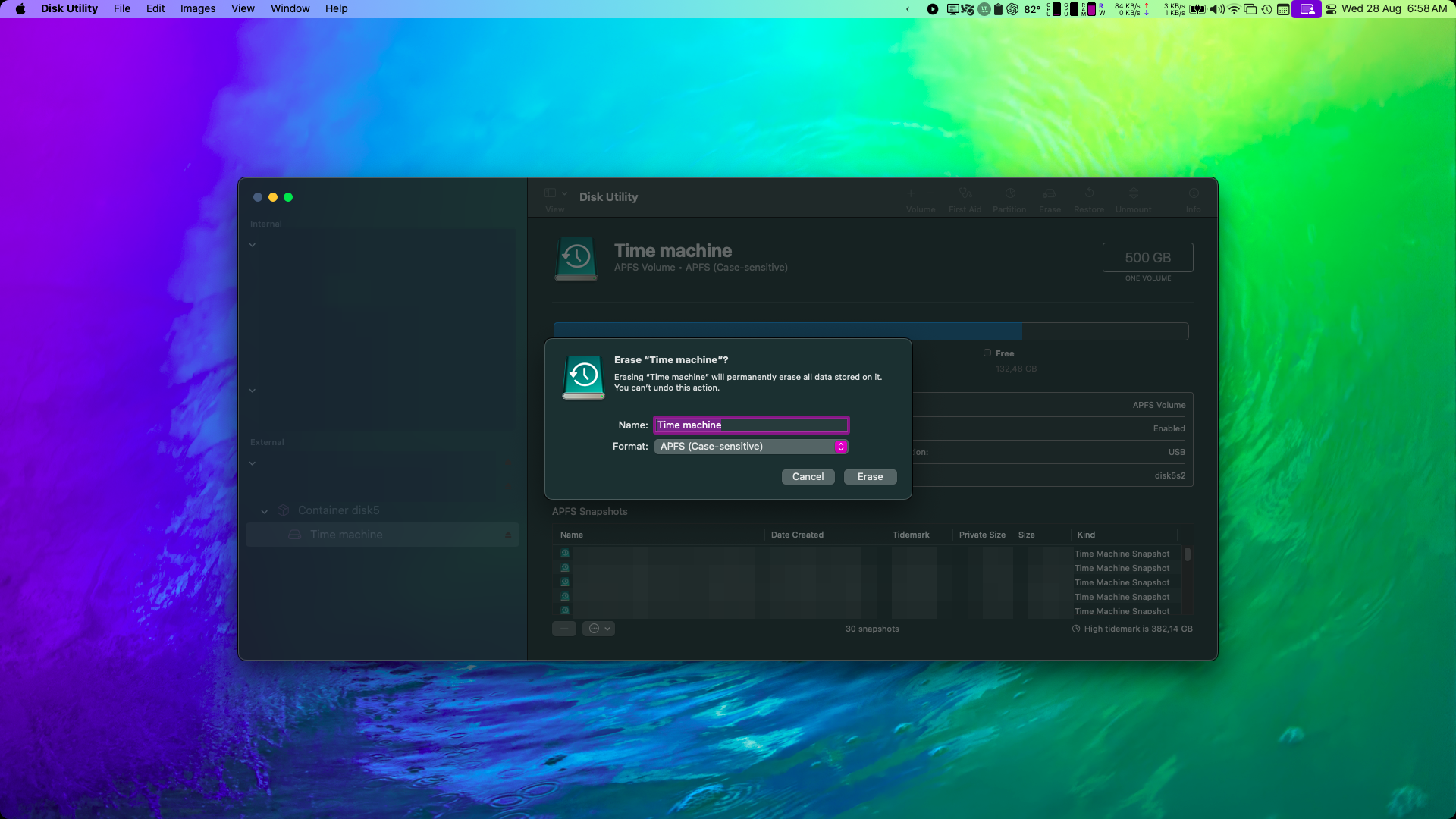This screenshot has width=1456, height=819.
Task: Open Control Center from menu bar
Action: [1331, 9]
